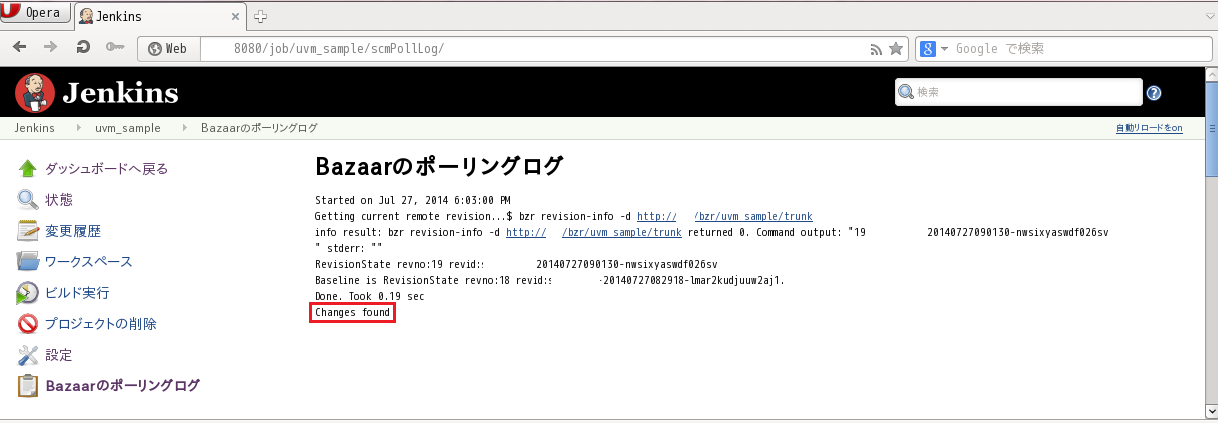This screenshot has width=1218, height=423.
Task: Select the Jenkins browser tab
Action: click(160, 16)
